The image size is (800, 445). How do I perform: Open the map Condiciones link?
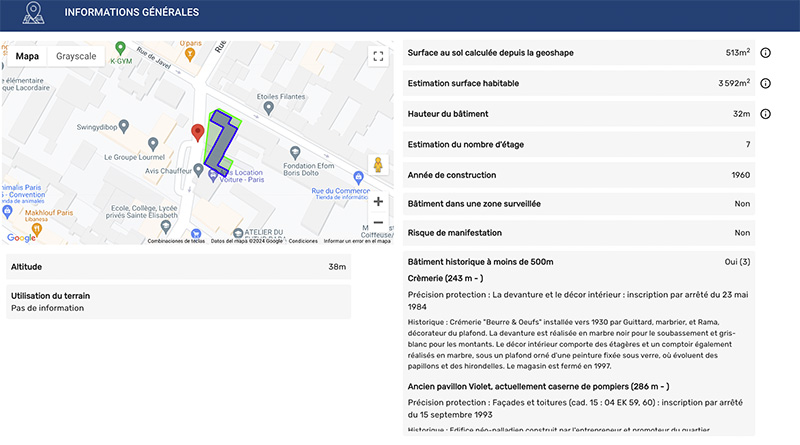coord(303,241)
